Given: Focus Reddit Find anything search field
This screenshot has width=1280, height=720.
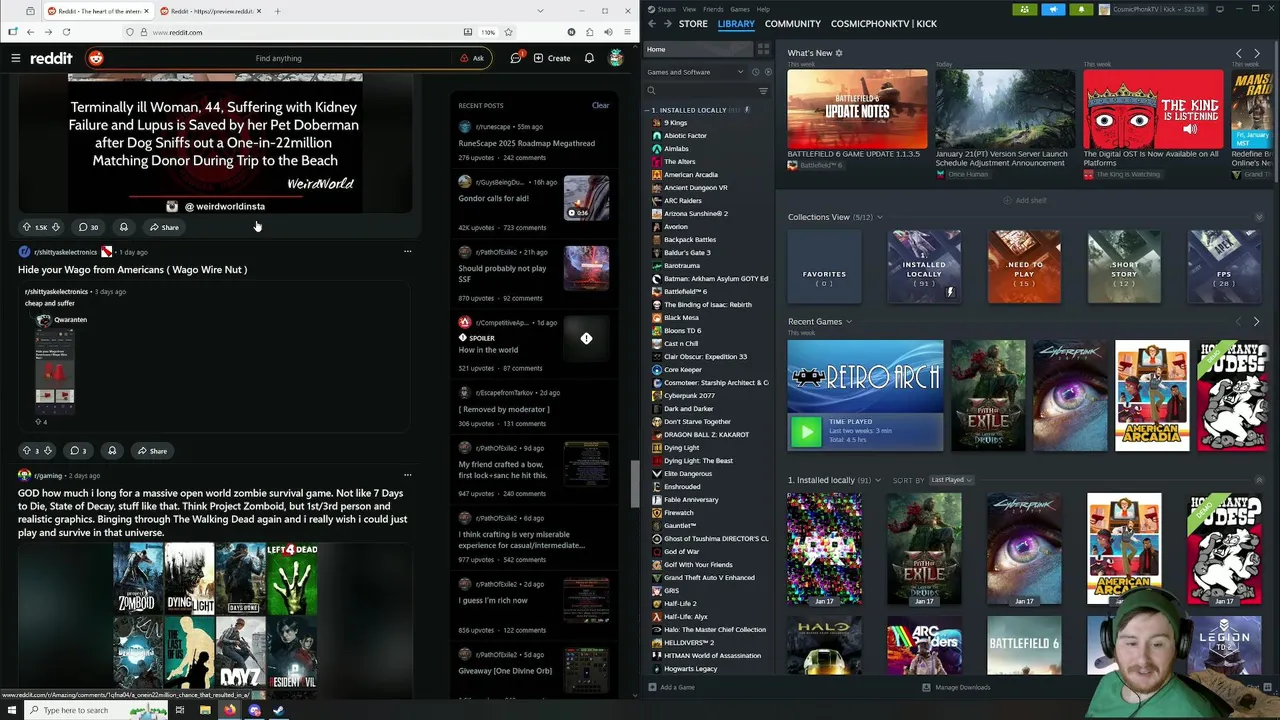Looking at the screenshot, I should pyautogui.click(x=278, y=58).
